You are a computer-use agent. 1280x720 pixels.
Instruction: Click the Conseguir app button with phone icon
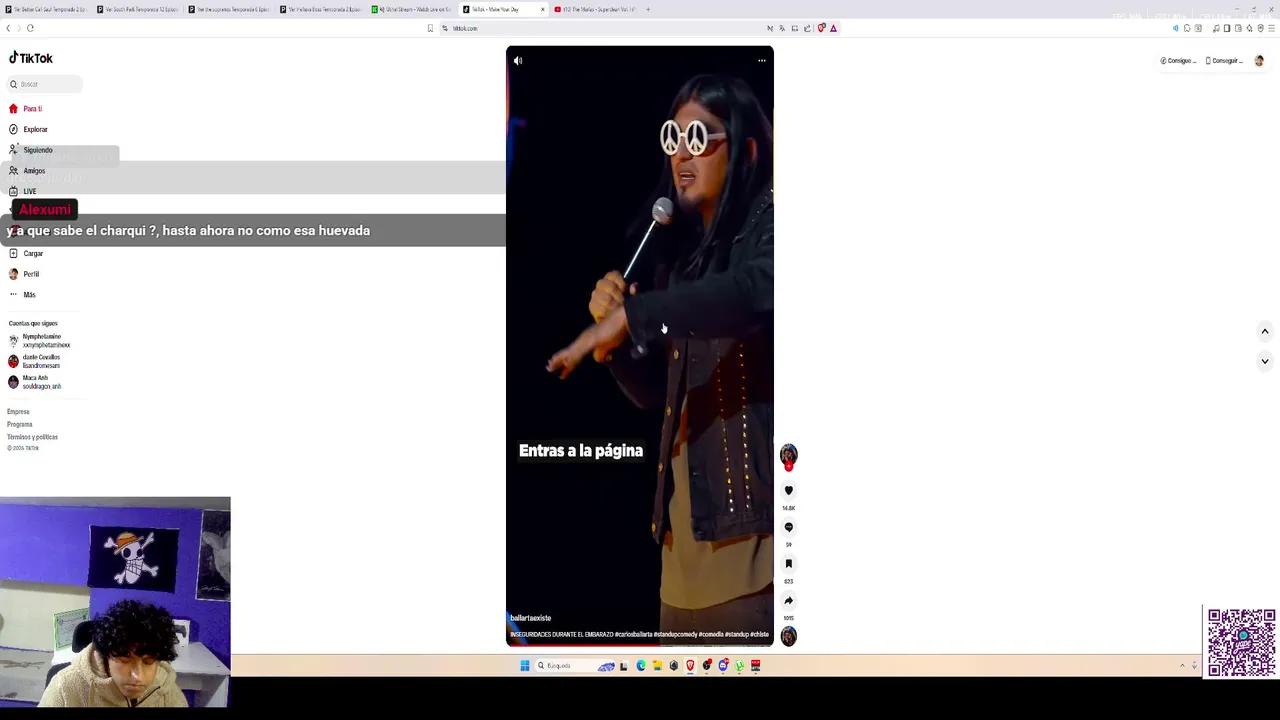(x=1224, y=61)
